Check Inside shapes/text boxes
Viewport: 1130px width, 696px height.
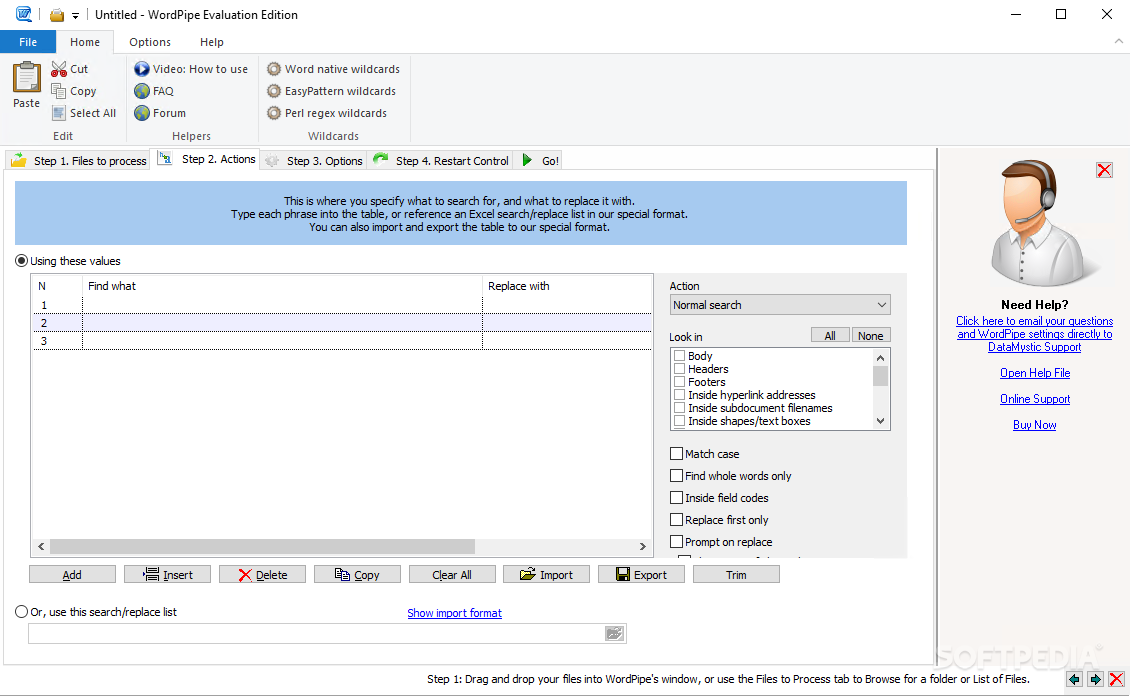click(x=679, y=421)
